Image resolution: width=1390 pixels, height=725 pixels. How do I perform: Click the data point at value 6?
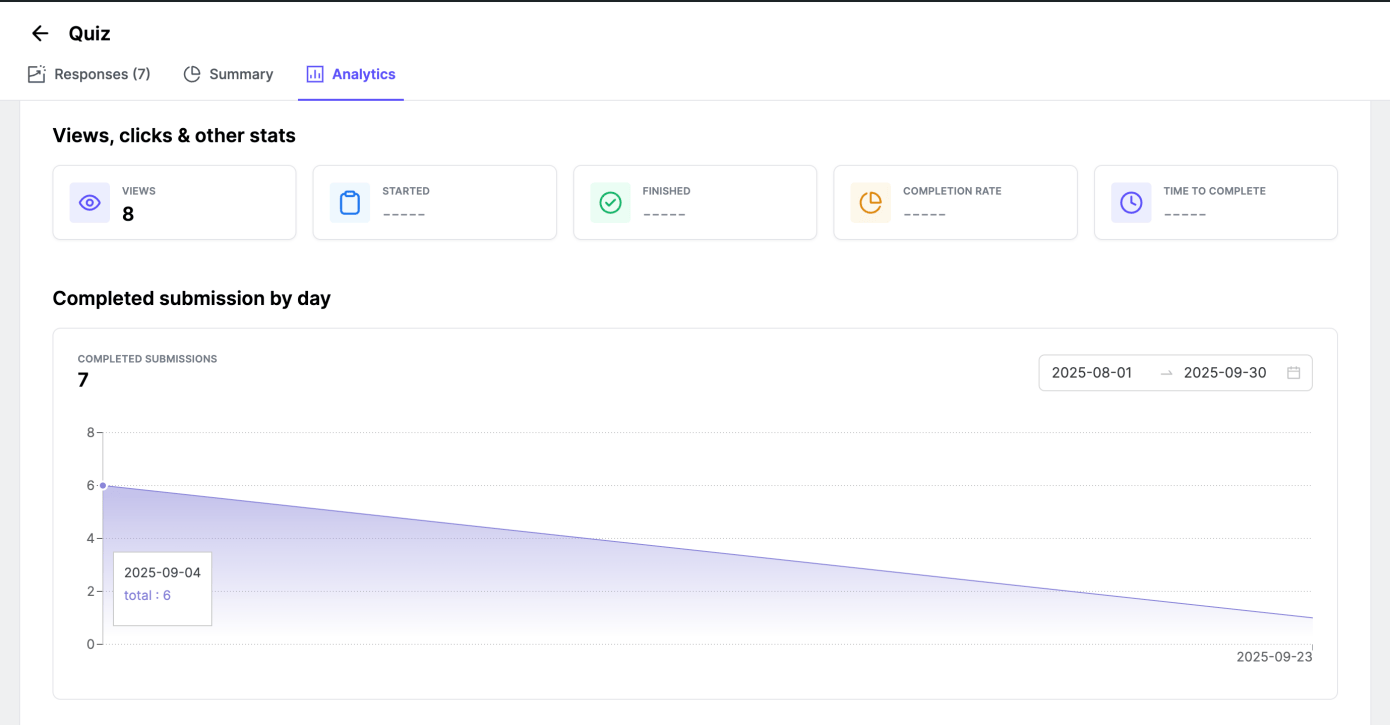tap(103, 486)
